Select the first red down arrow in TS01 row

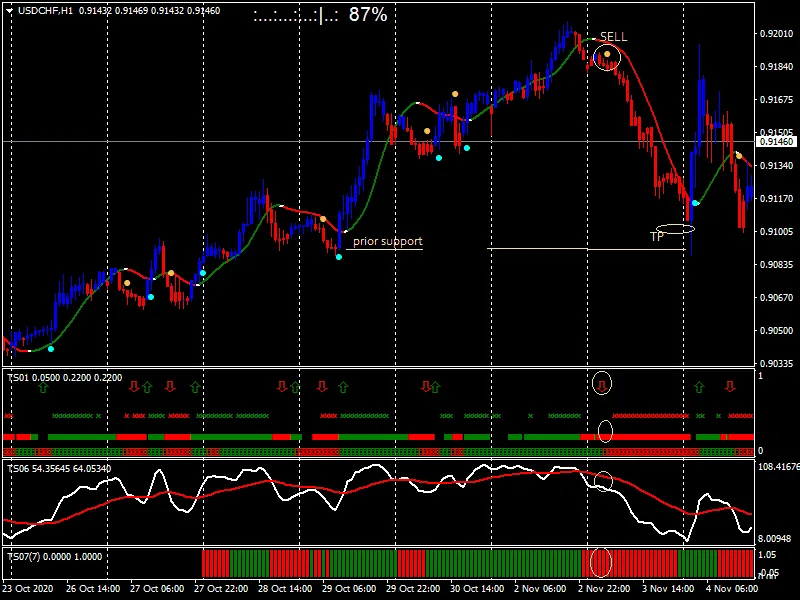pos(133,383)
